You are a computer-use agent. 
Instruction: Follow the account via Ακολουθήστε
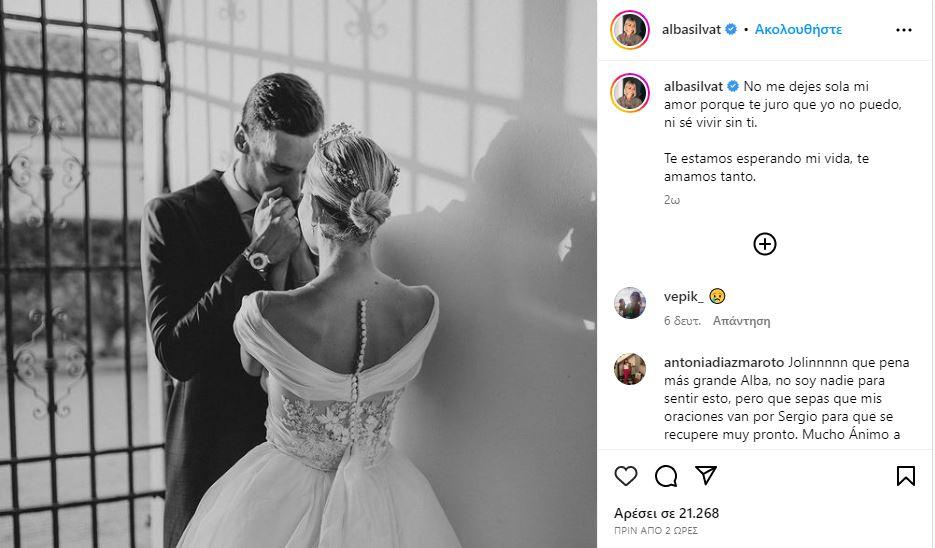798,29
